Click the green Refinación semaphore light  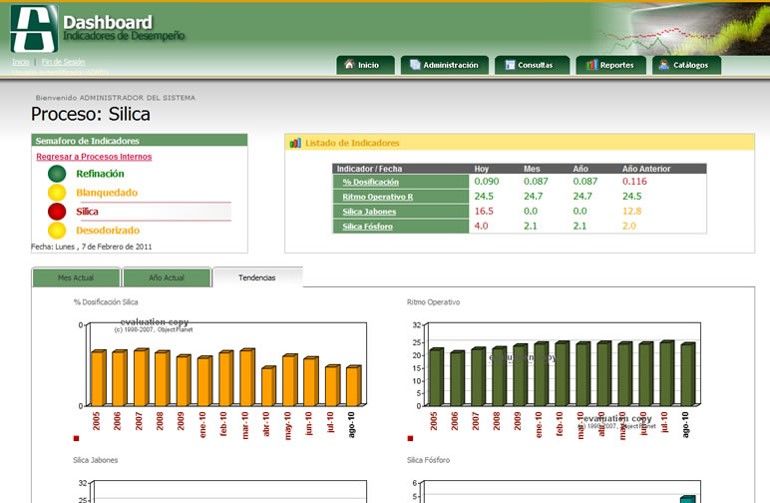(57, 174)
